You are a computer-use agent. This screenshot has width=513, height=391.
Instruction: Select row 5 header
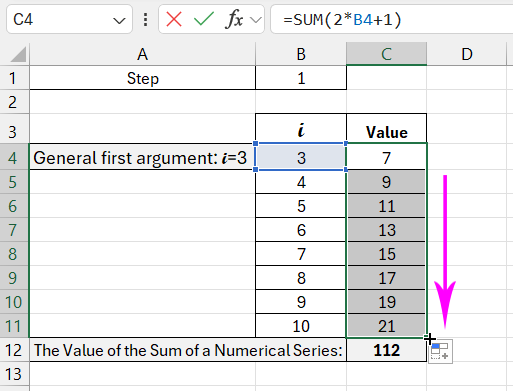tap(14, 182)
